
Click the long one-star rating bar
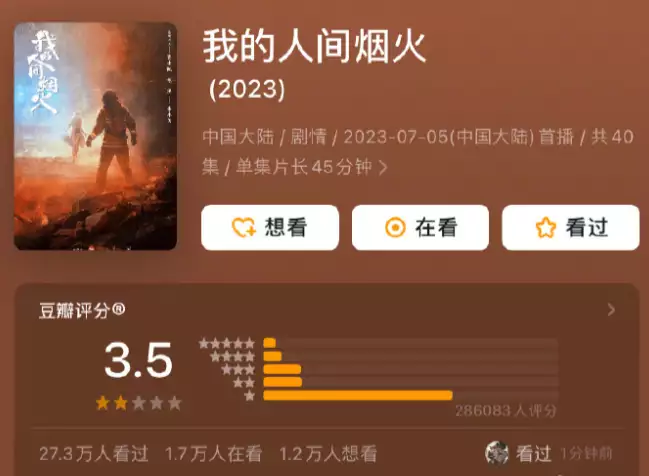pos(358,395)
